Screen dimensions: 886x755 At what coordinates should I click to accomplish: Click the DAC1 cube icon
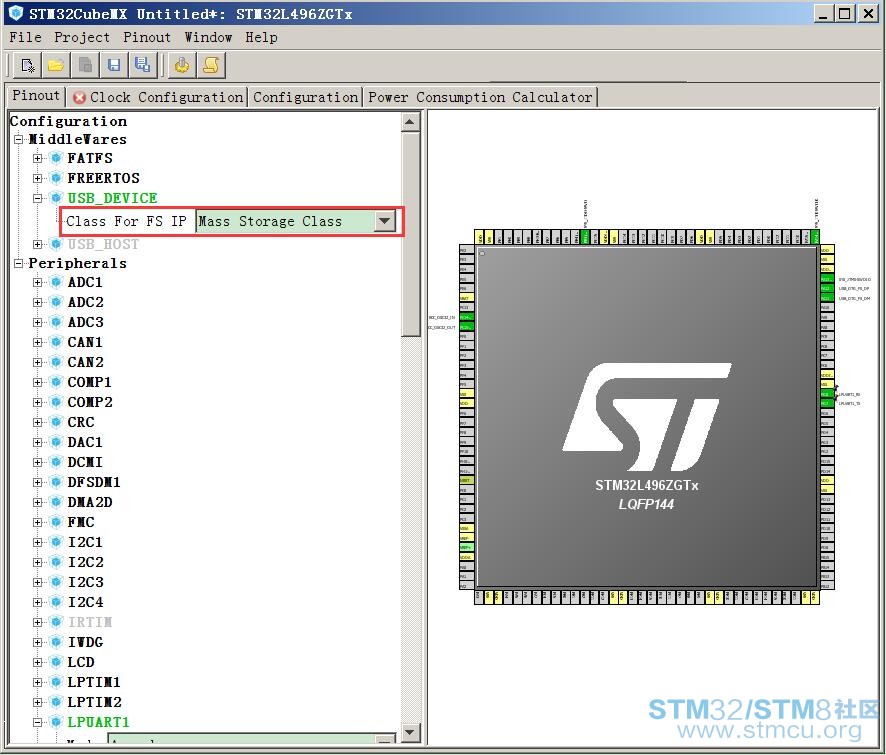click(56, 442)
